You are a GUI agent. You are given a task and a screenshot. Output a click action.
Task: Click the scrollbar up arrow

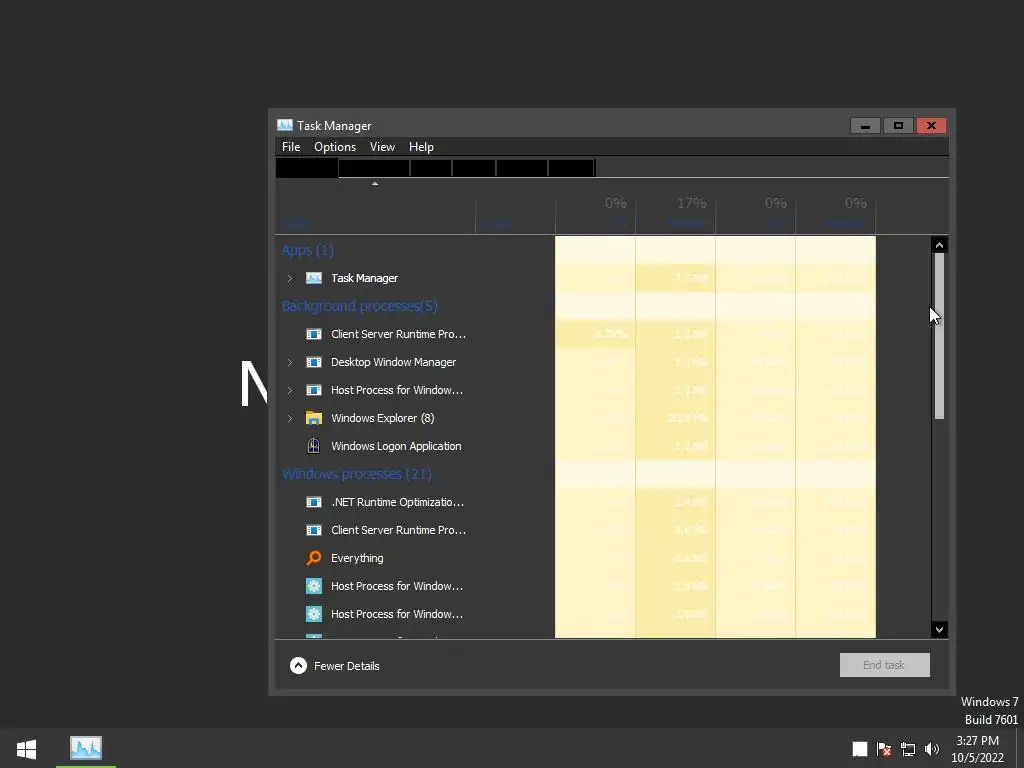[939, 246]
